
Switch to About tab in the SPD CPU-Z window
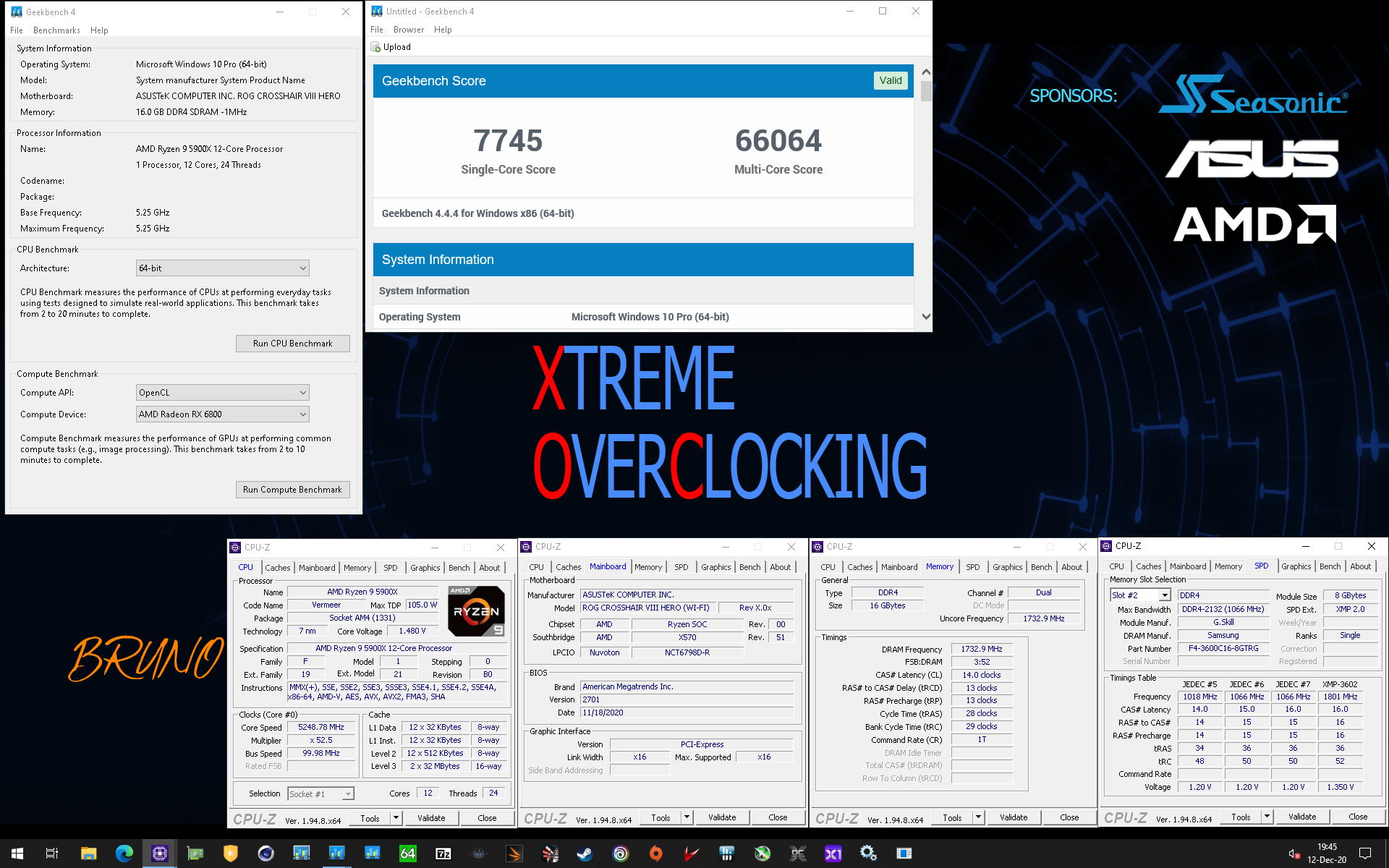click(1360, 566)
